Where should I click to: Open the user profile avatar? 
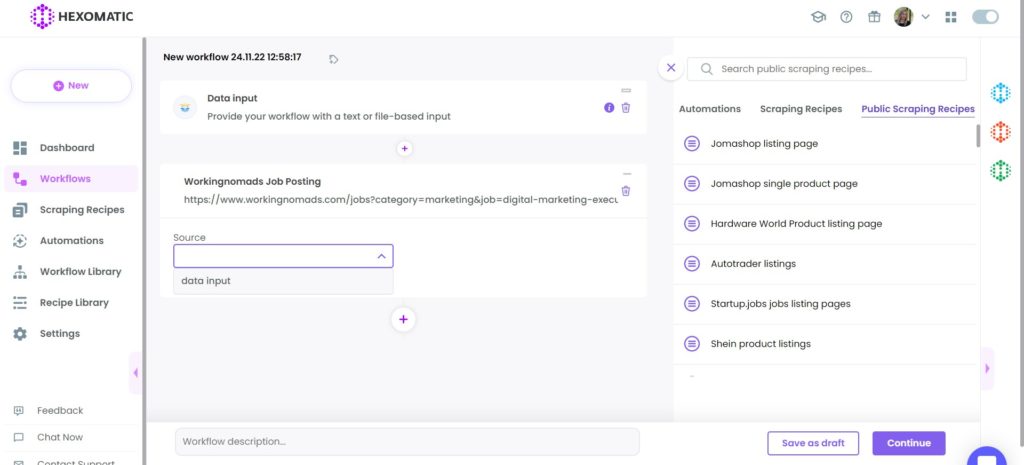click(903, 17)
